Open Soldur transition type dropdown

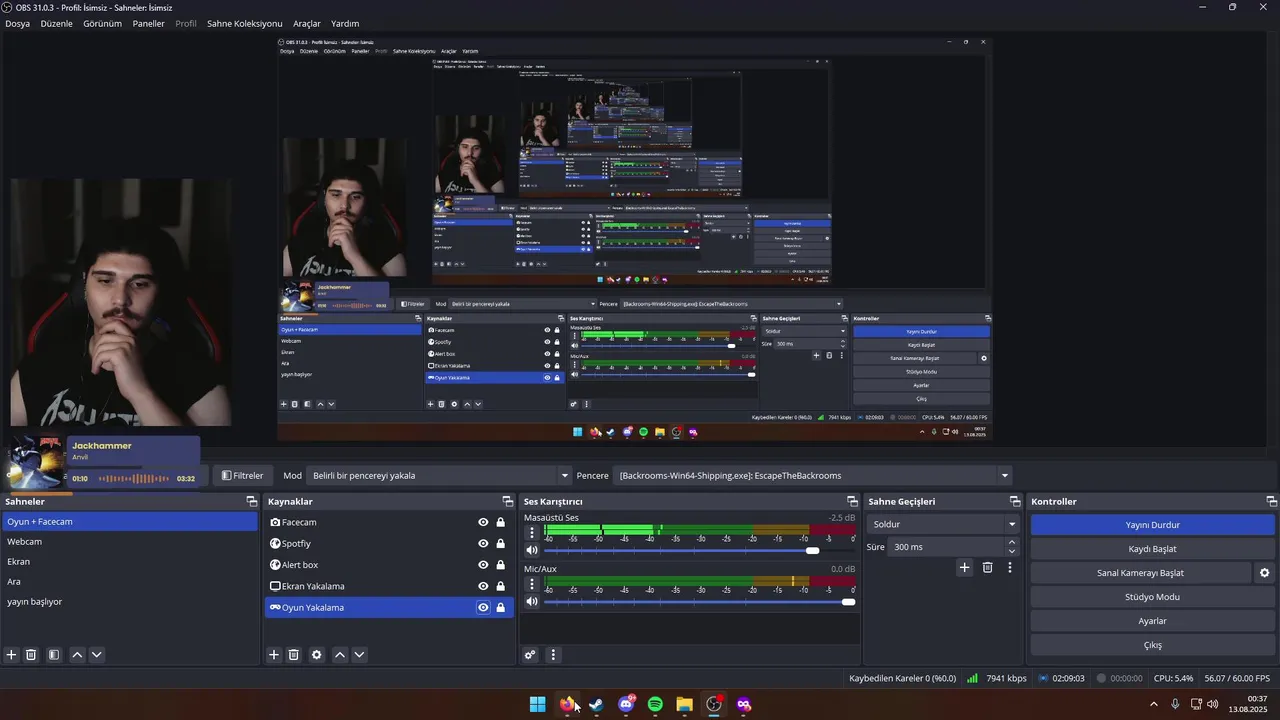coord(943,524)
